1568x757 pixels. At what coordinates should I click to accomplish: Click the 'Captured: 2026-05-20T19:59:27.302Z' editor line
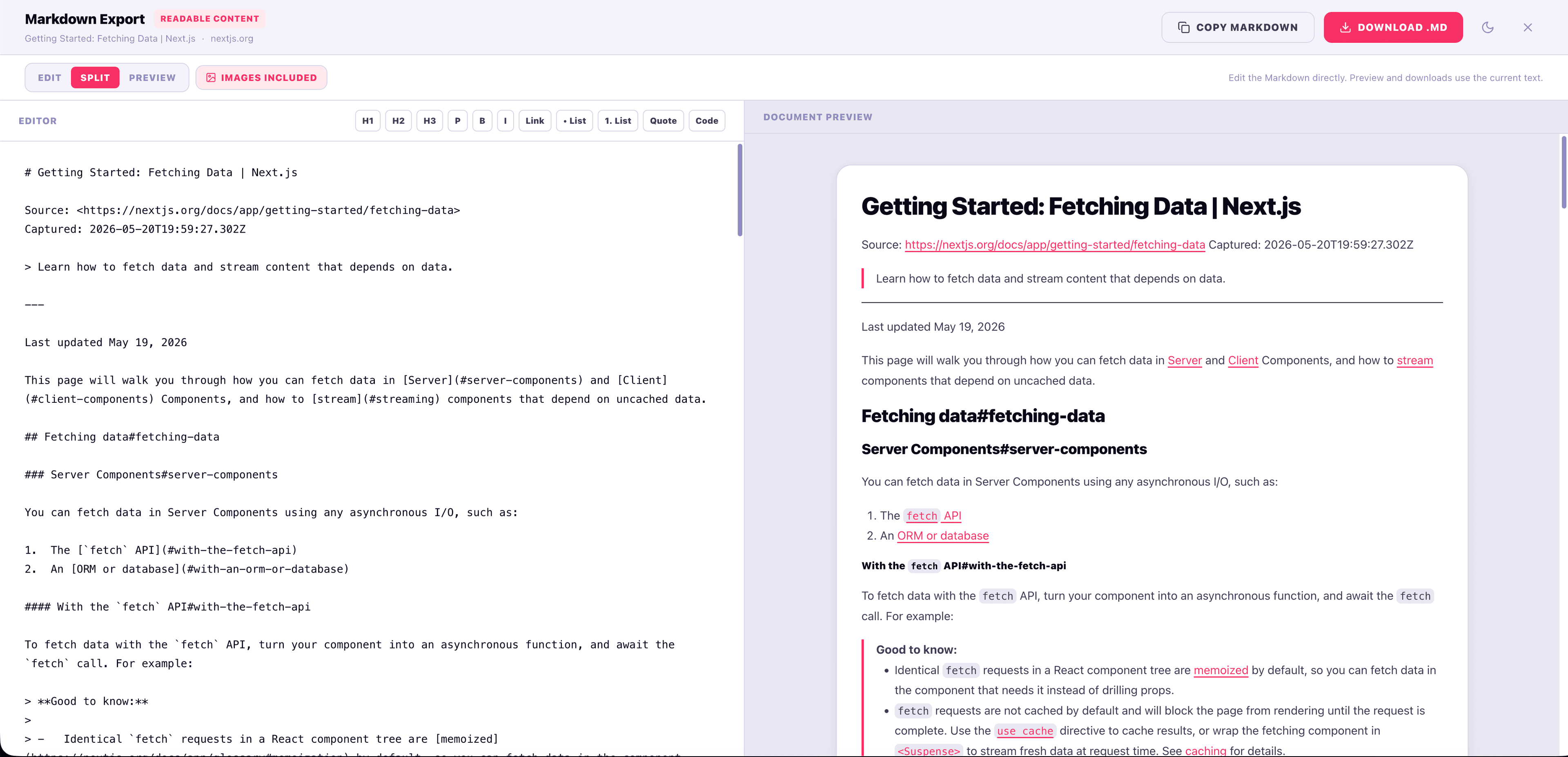pos(135,229)
